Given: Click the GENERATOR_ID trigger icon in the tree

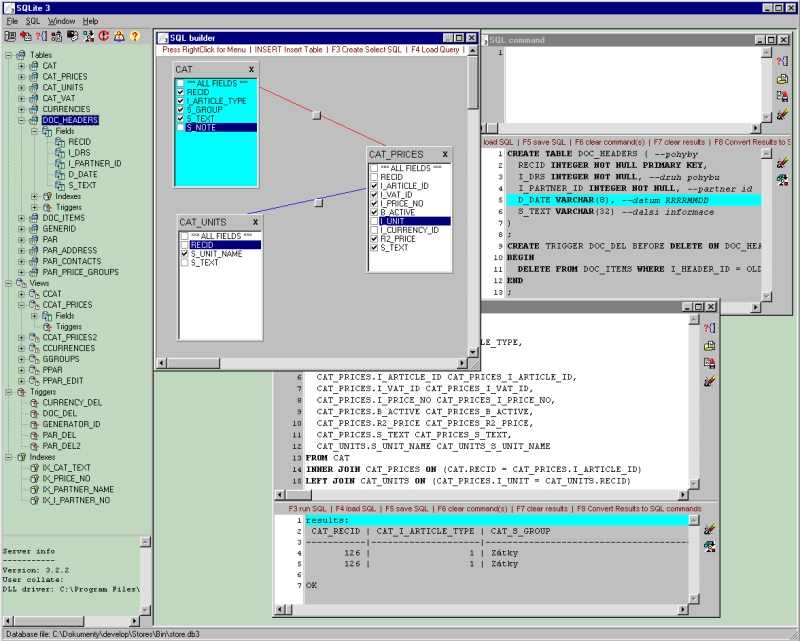Looking at the screenshot, I should pyautogui.click(x=34, y=425).
